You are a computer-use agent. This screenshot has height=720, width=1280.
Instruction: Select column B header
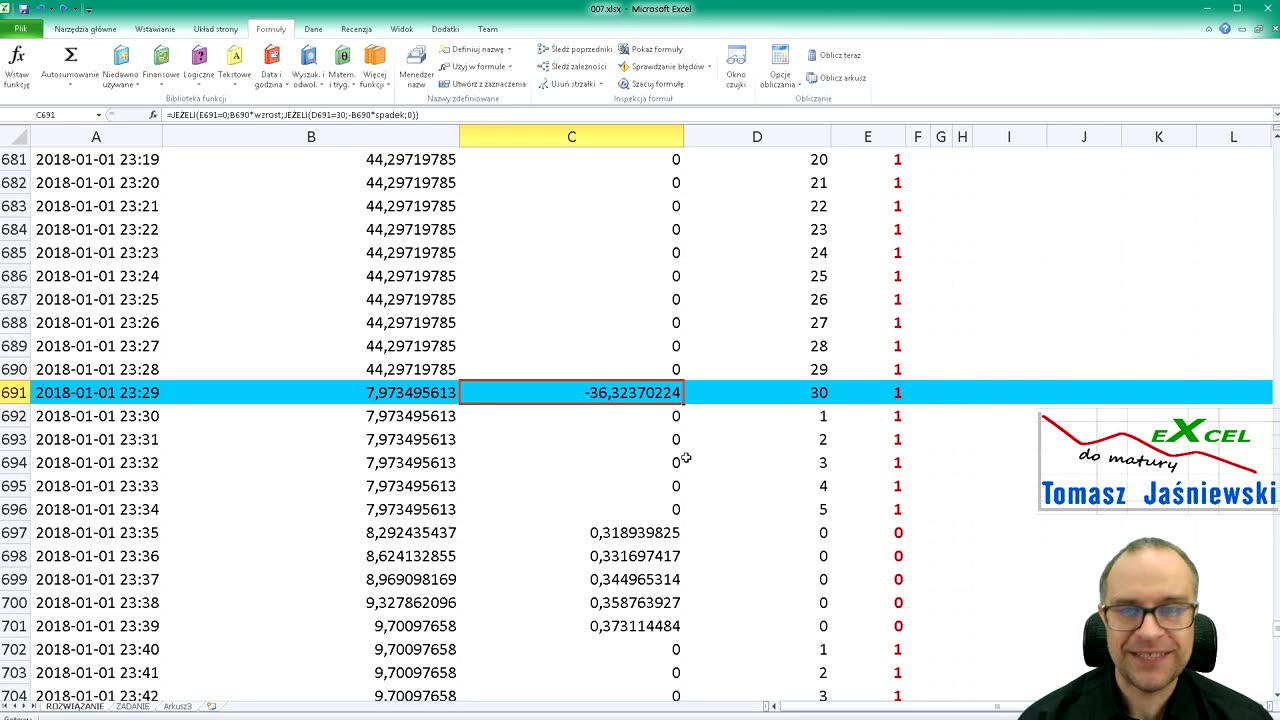point(311,137)
